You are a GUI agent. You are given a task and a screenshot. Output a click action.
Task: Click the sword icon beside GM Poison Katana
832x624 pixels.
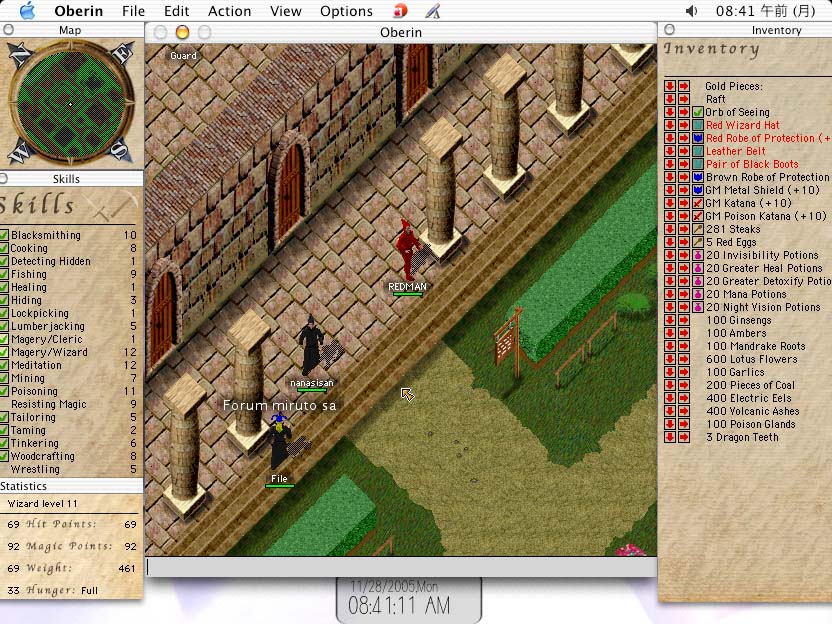(x=698, y=216)
